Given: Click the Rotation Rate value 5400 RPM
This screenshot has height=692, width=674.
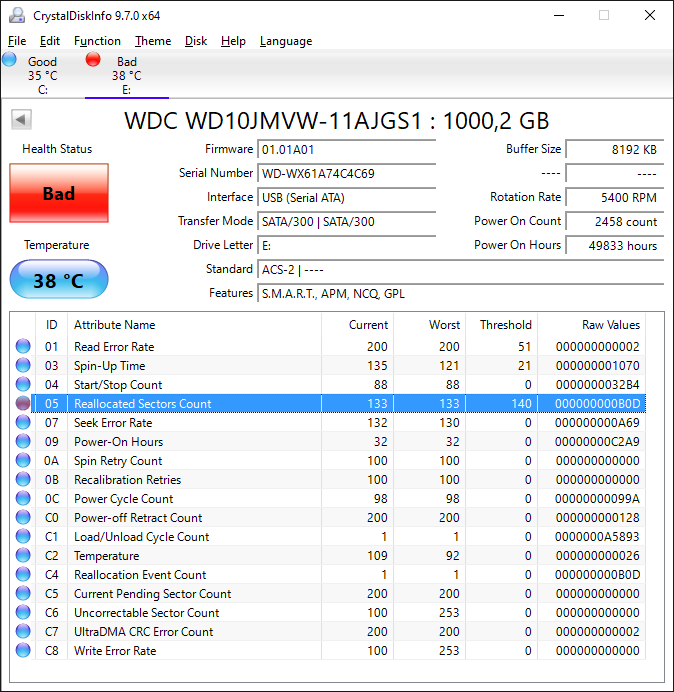Looking at the screenshot, I should (614, 197).
